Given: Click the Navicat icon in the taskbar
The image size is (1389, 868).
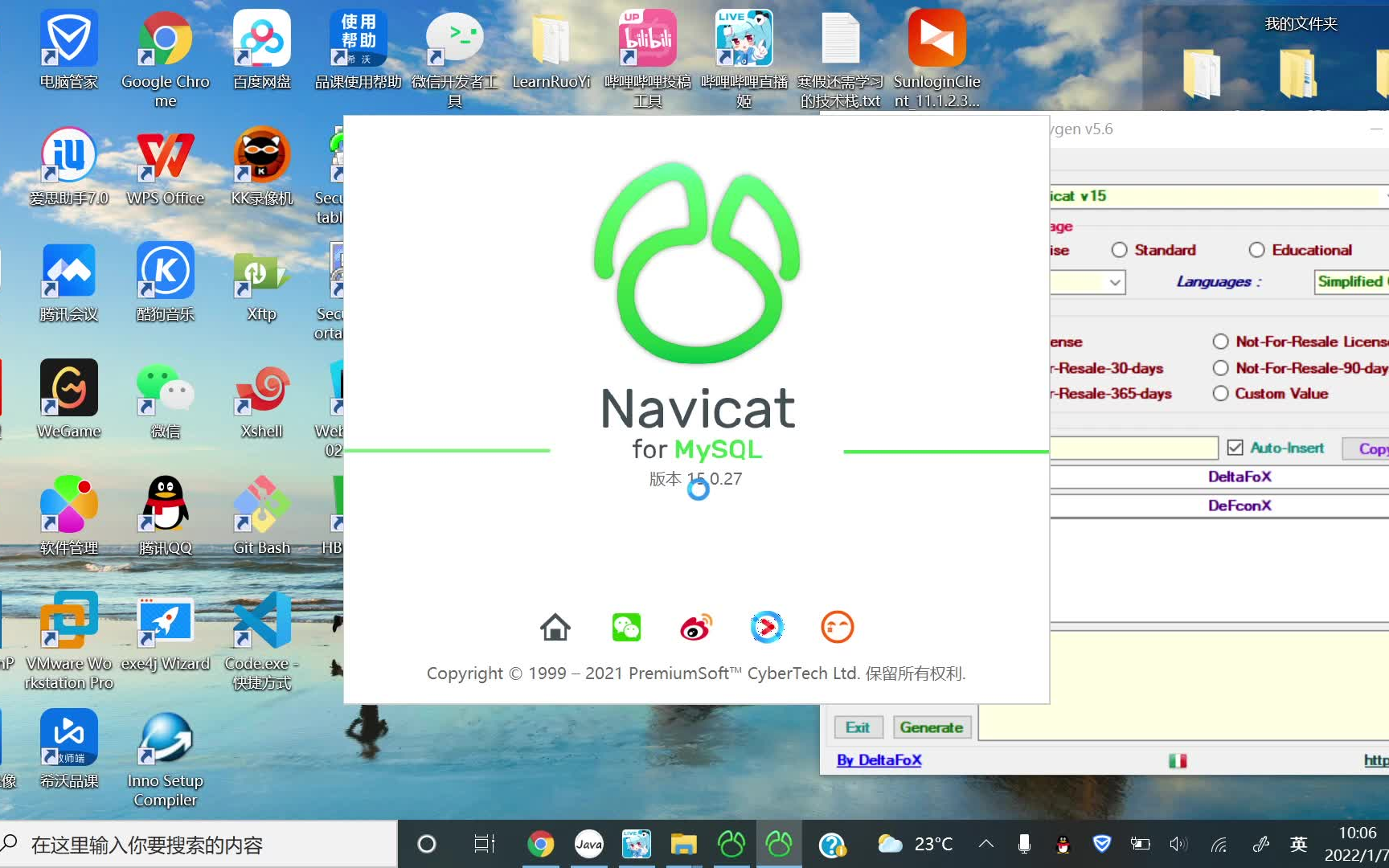Looking at the screenshot, I should 731,843.
